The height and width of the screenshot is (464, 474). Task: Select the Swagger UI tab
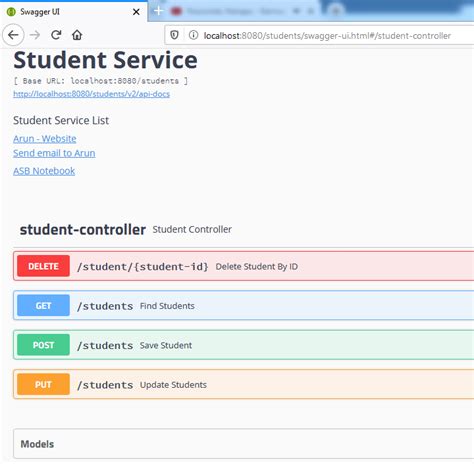[74, 12]
